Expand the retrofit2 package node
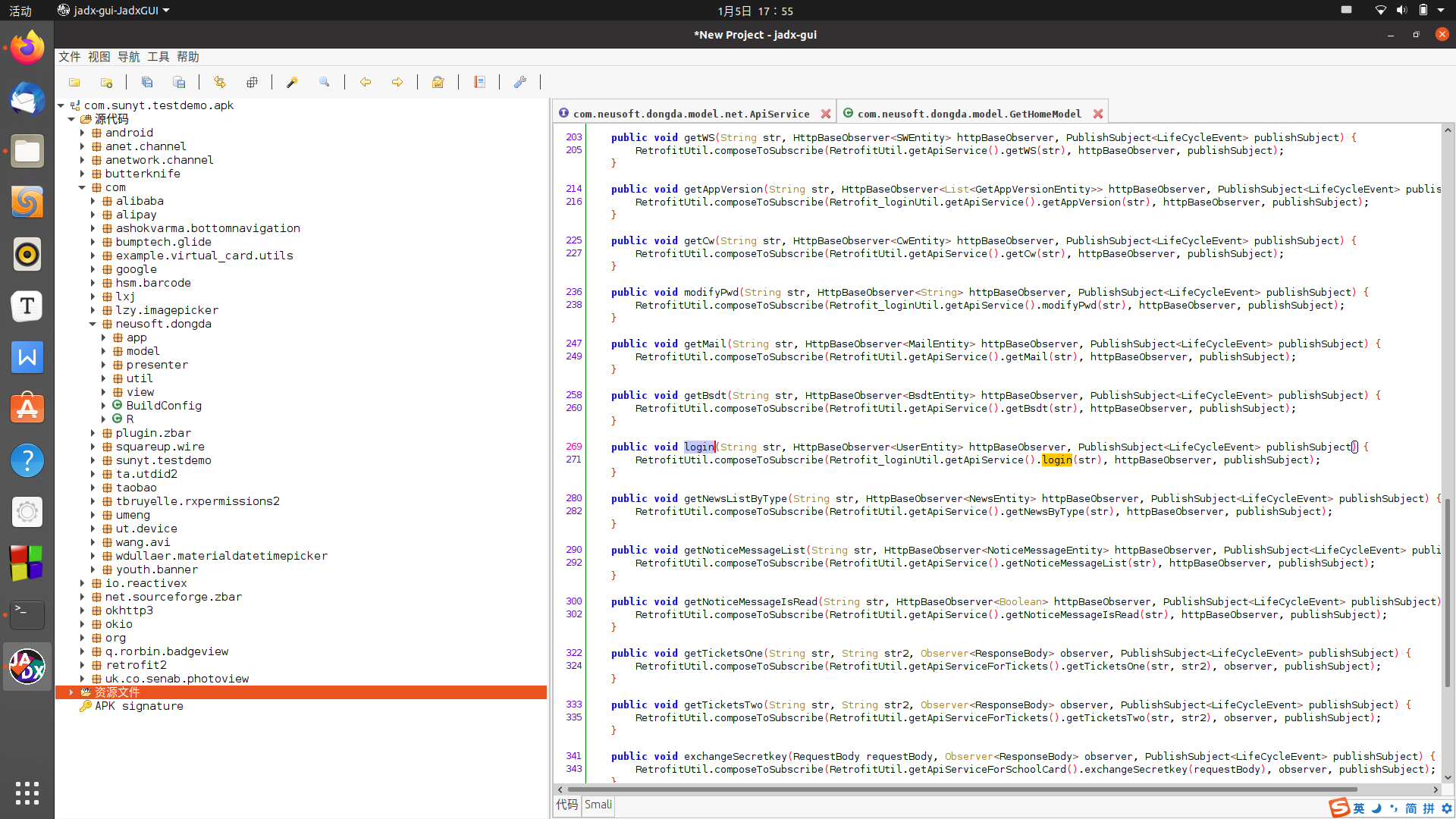The image size is (1456, 819). point(83,665)
